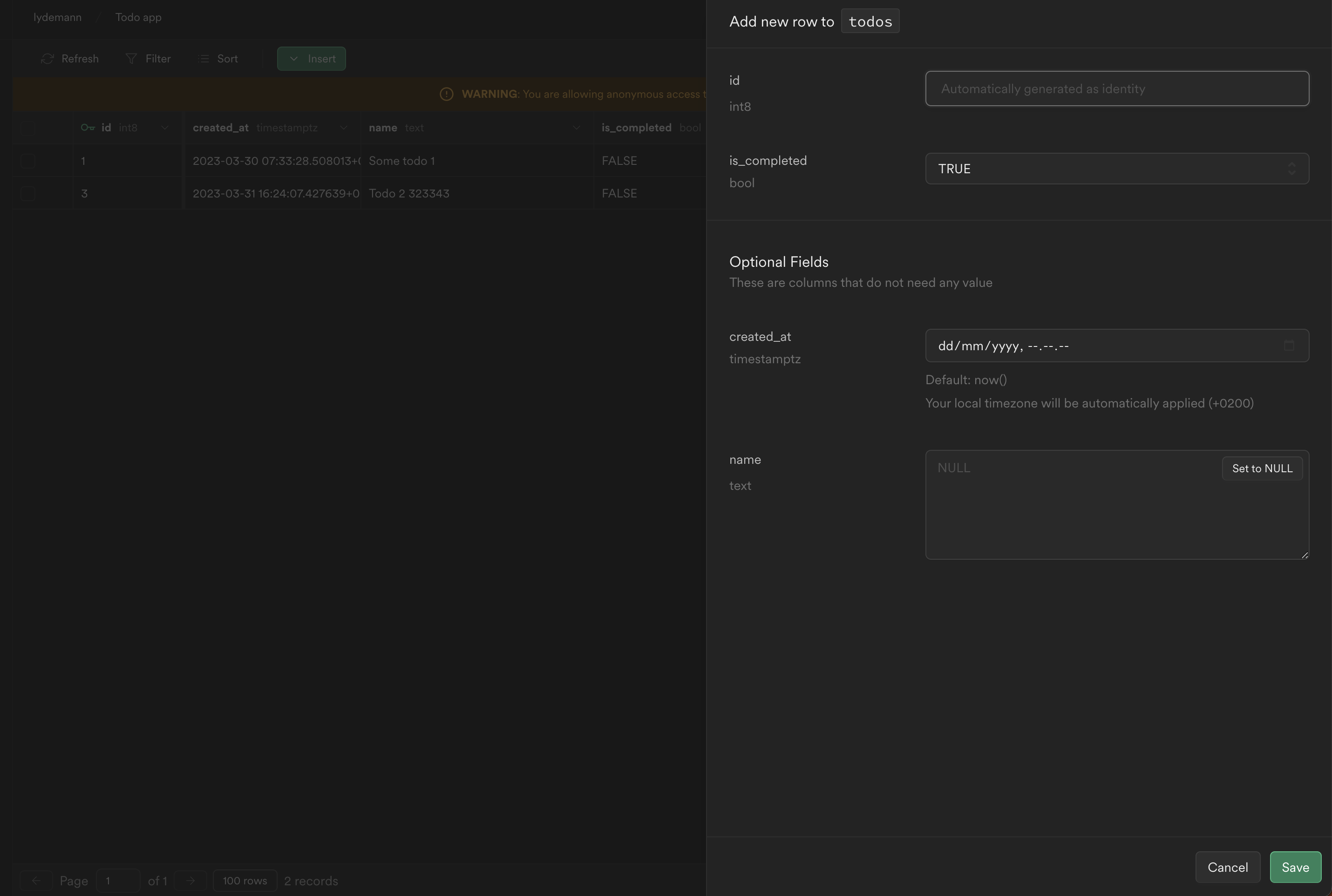Click the Refresh icon in toolbar
Image resolution: width=1332 pixels, height=896 pixels.
point(48,59)
